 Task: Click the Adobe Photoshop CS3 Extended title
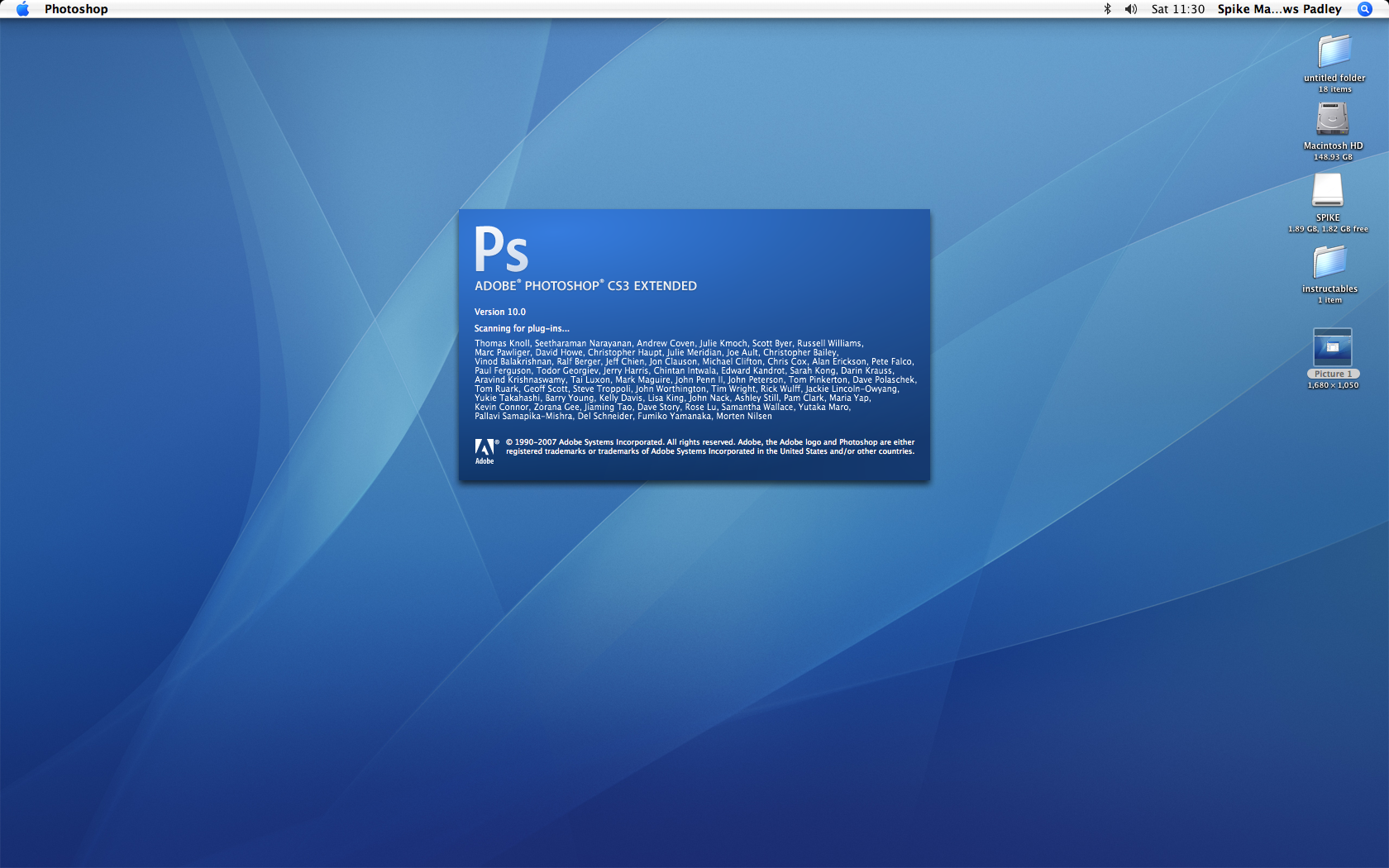coord(585,286)
